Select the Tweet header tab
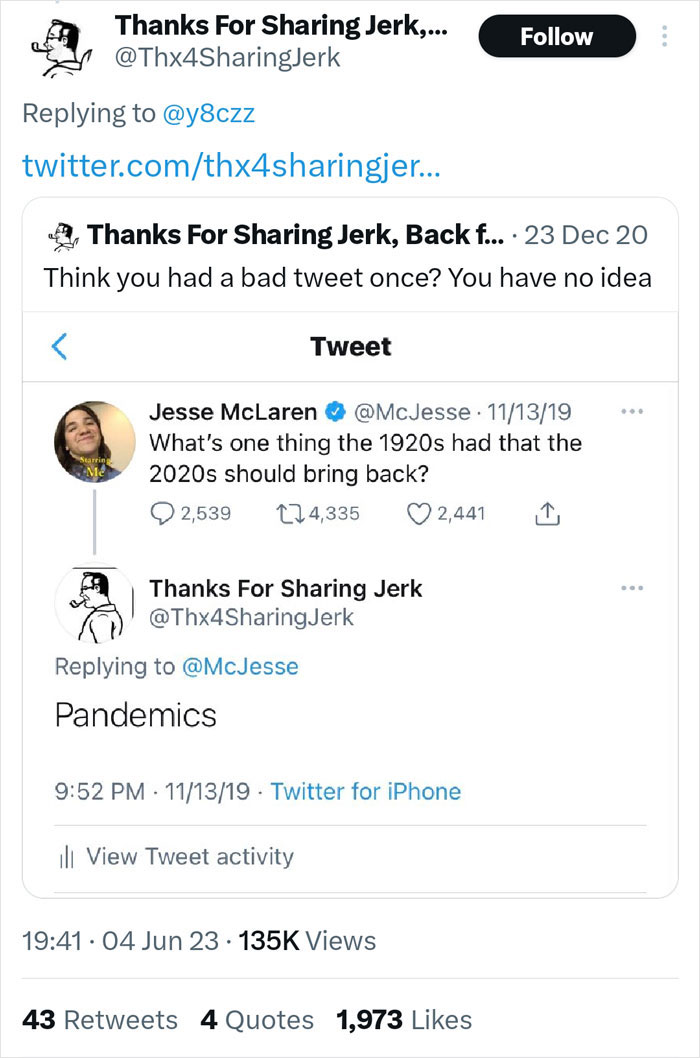 pos(350,346)
